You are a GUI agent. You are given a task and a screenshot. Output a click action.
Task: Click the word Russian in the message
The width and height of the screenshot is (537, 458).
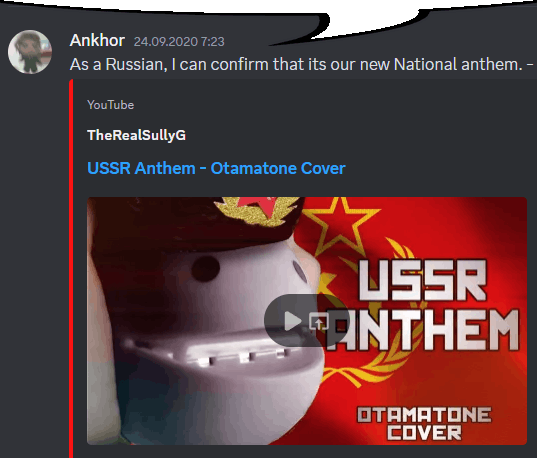pos(136,64)
